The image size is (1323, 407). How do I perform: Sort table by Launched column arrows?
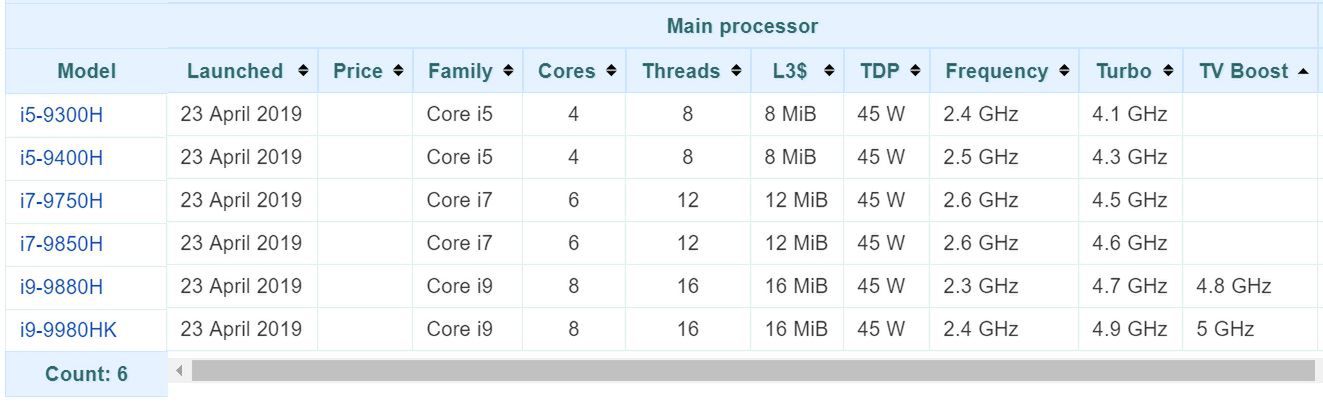click(x=303, y=71)
